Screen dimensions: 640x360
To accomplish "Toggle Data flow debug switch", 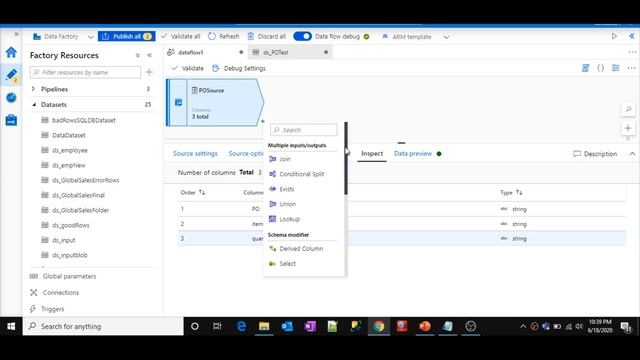I will point(302,36).
